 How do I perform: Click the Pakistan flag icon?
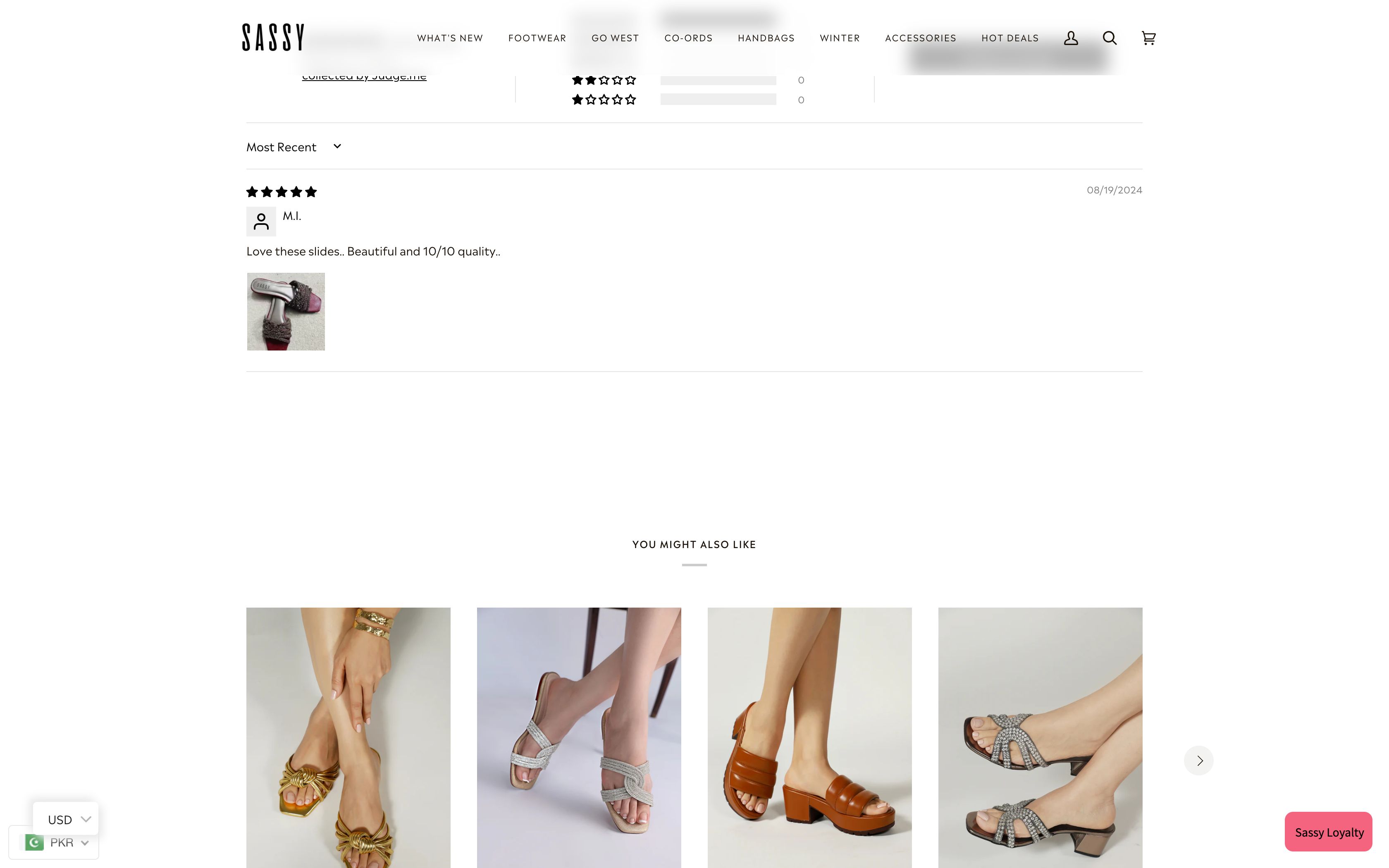pos(34,842)
